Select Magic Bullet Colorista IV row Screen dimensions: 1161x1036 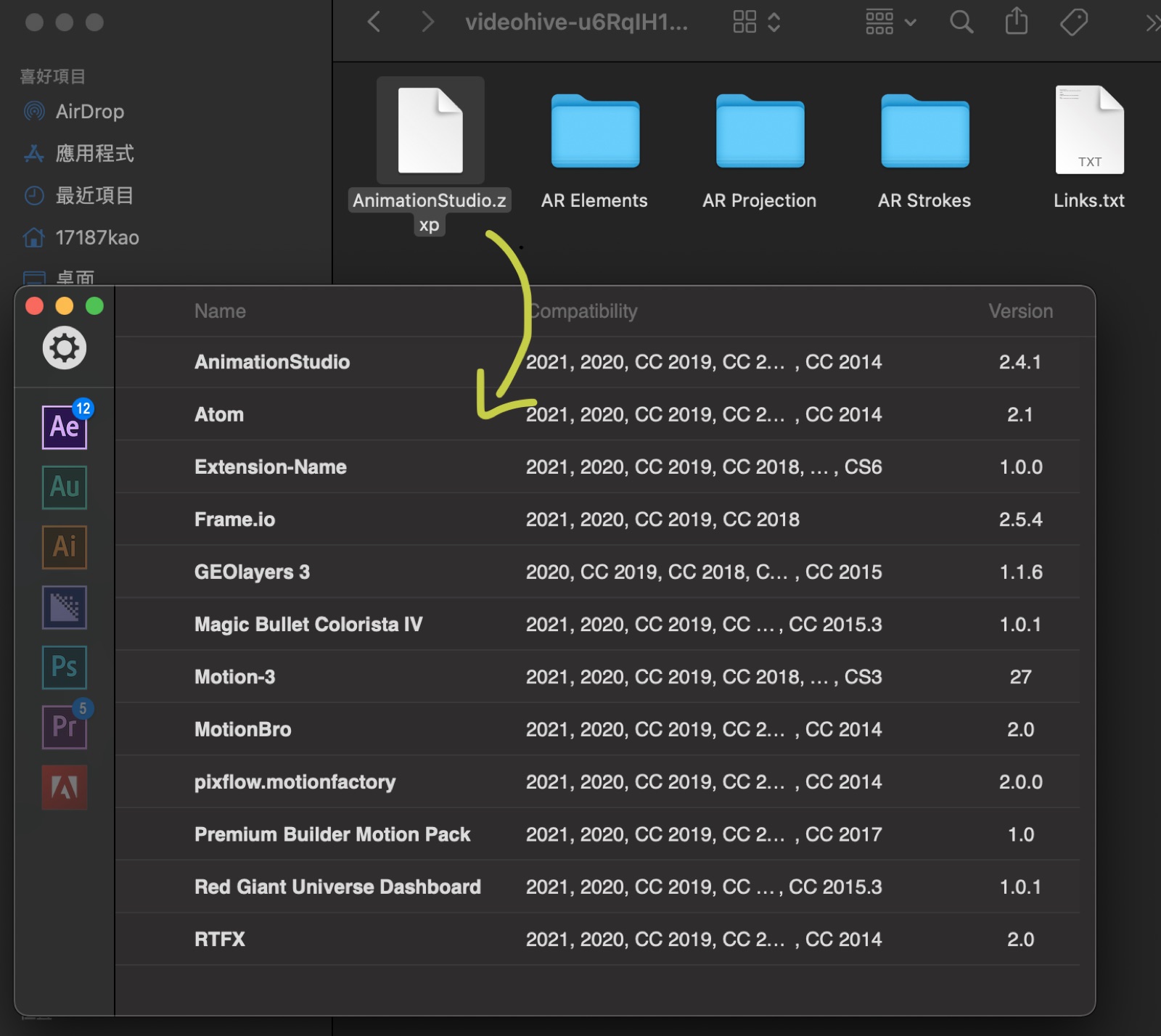coord(597,624)
